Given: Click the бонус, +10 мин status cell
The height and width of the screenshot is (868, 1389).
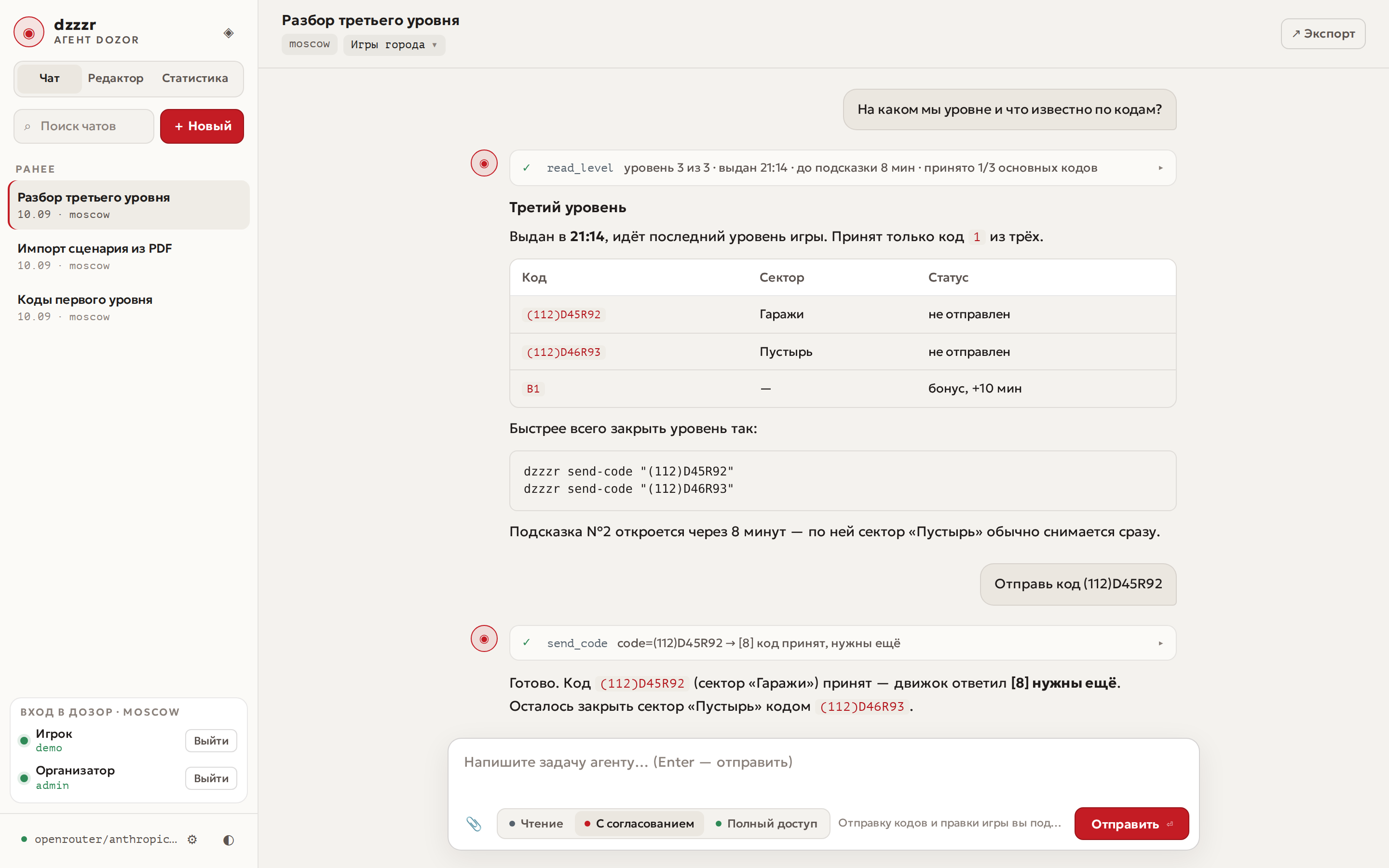Looking at the screenshot, I should point(975,389).
